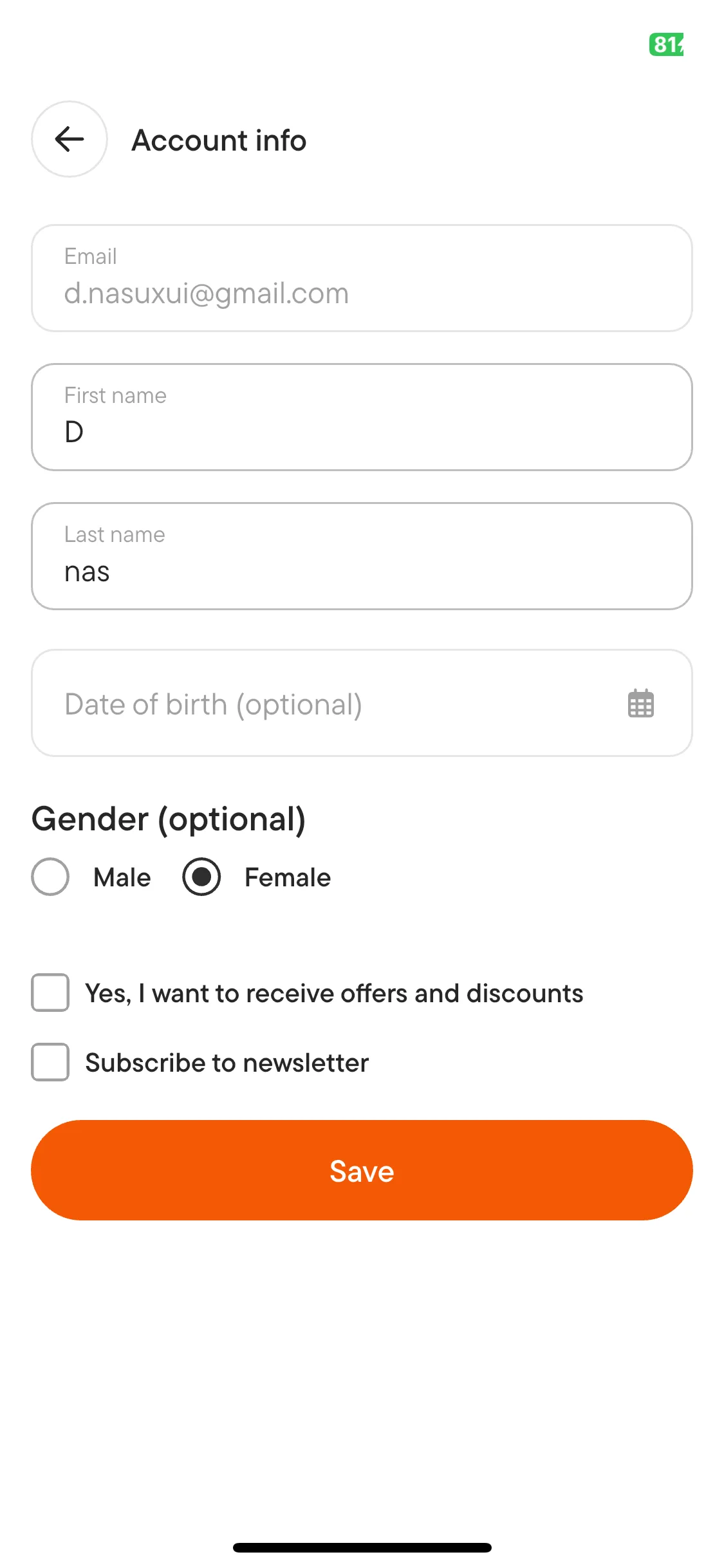Open the date of birth calendar icon
The width and height of the screenshot is (724, 1568).
640,704
